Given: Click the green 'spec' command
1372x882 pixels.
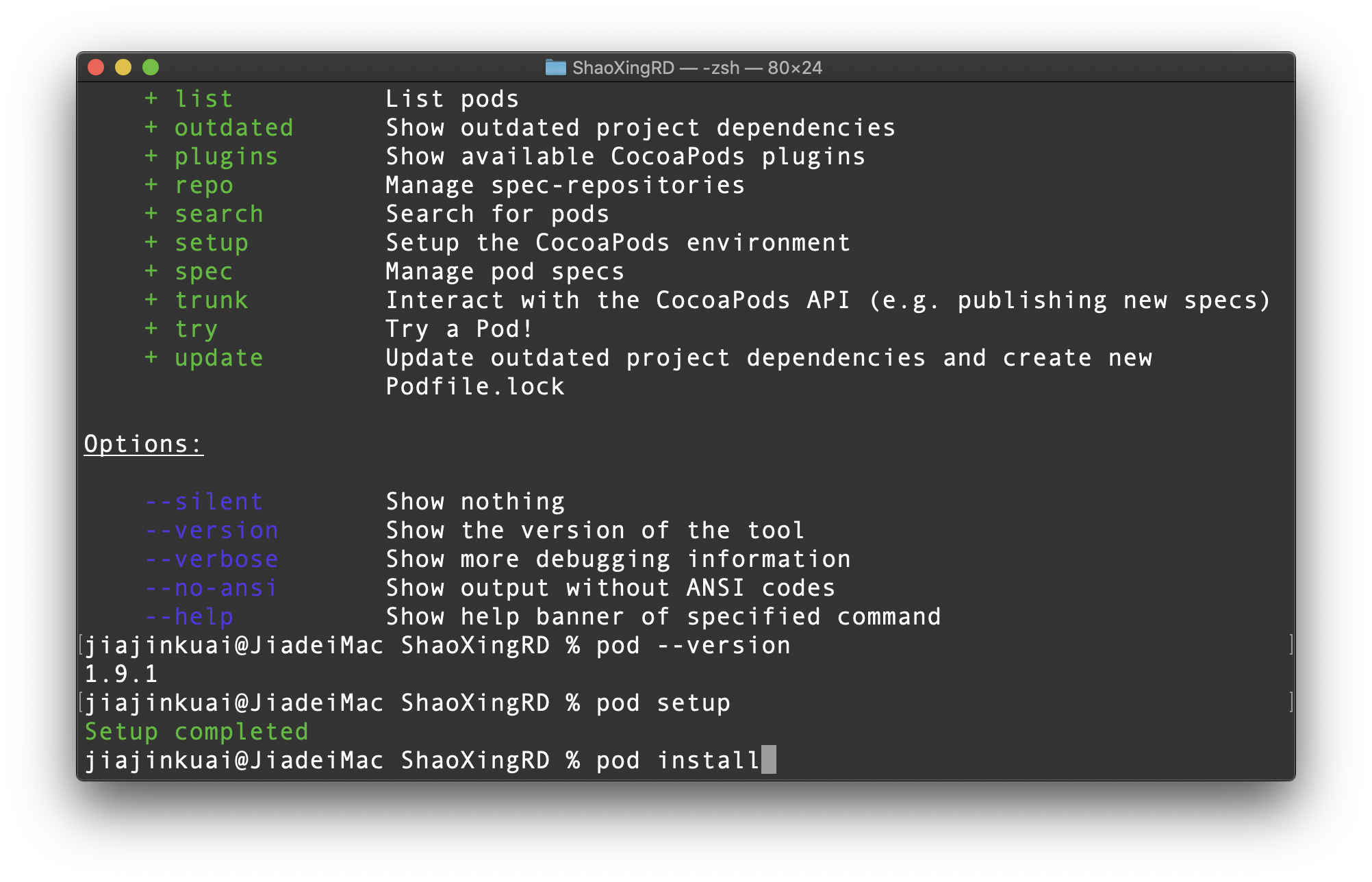Looking at the screenshot, I should (x=204, y=272).
